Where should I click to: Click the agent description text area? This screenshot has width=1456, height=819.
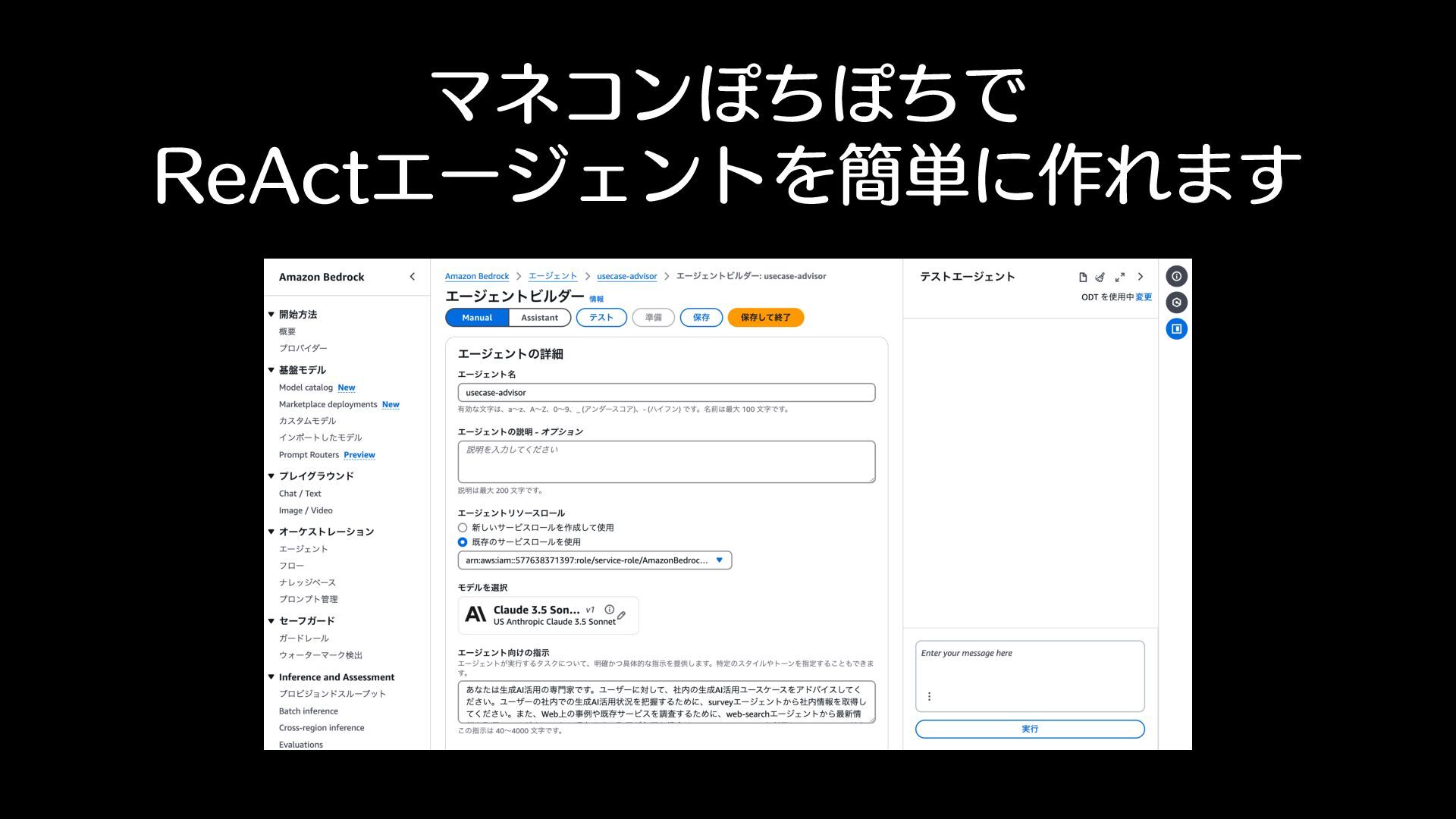coord(666,461)
